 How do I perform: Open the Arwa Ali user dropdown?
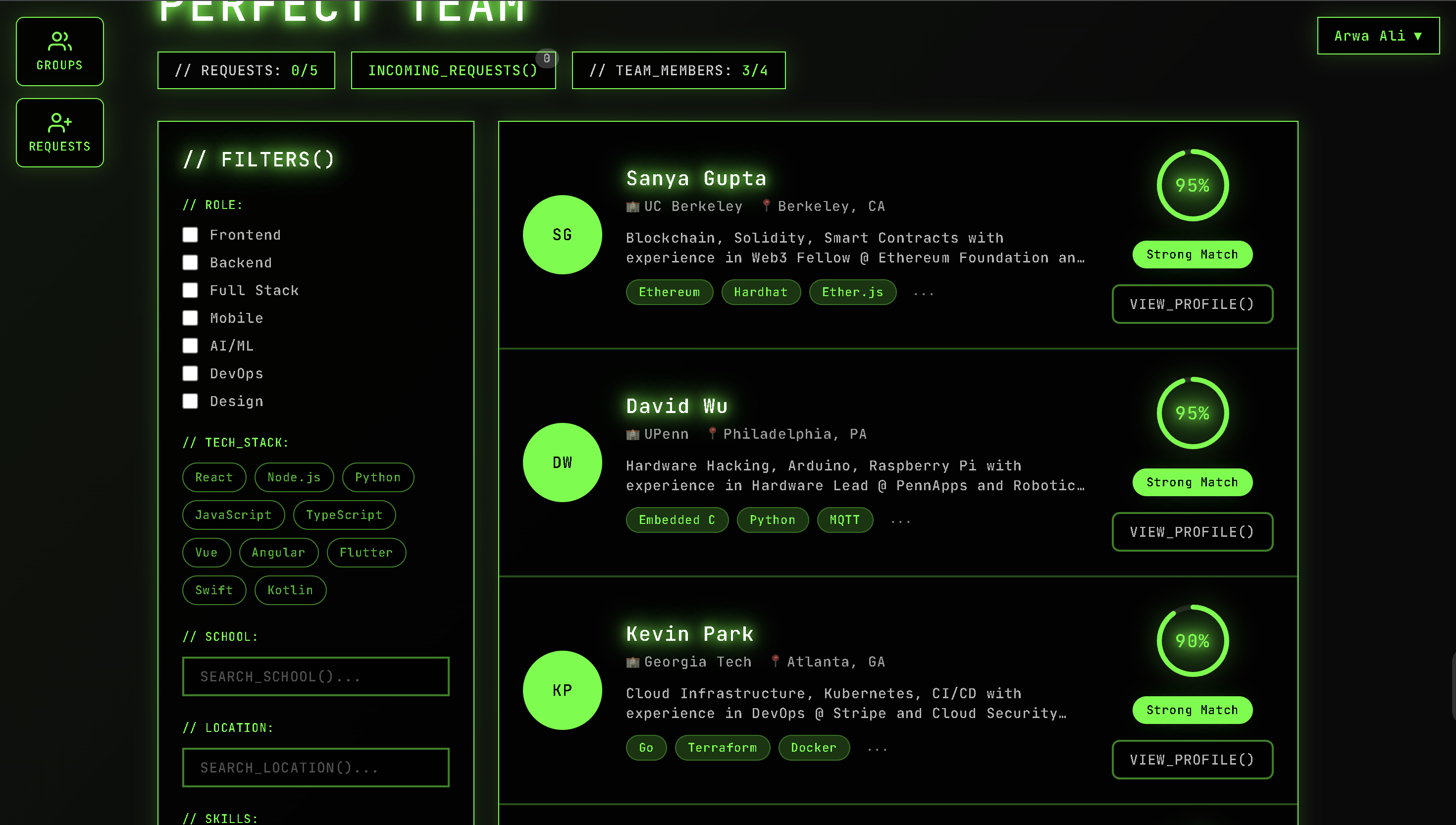click(x=1378, y=36)
